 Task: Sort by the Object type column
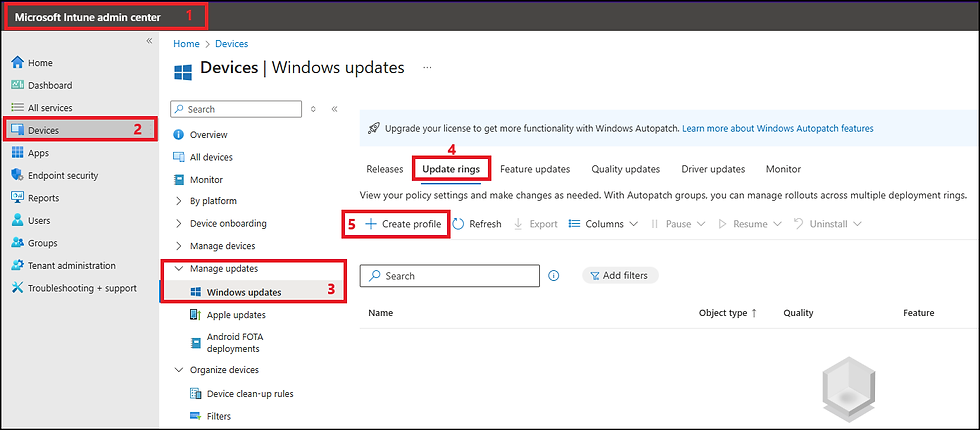pyautogui.click(x=728, y=313)
